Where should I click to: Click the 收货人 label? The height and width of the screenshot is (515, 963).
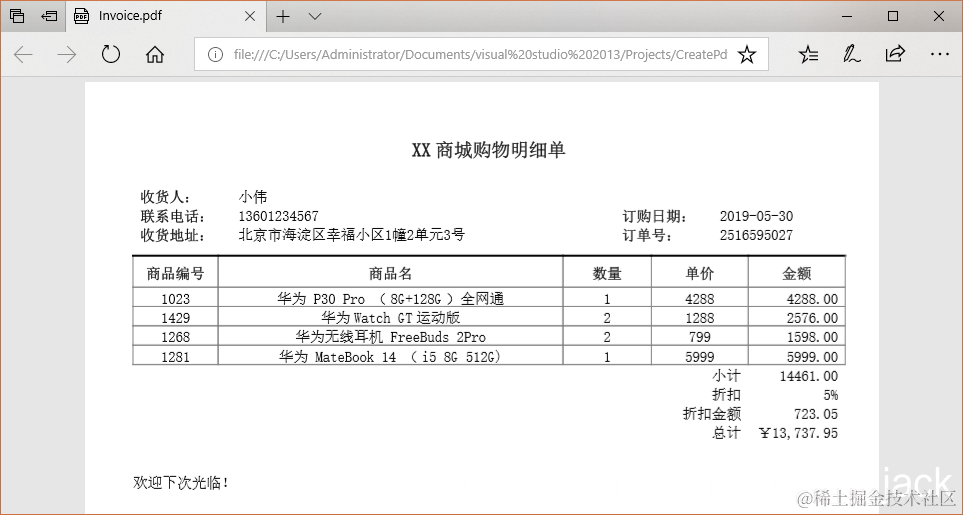tap(165, 197)
